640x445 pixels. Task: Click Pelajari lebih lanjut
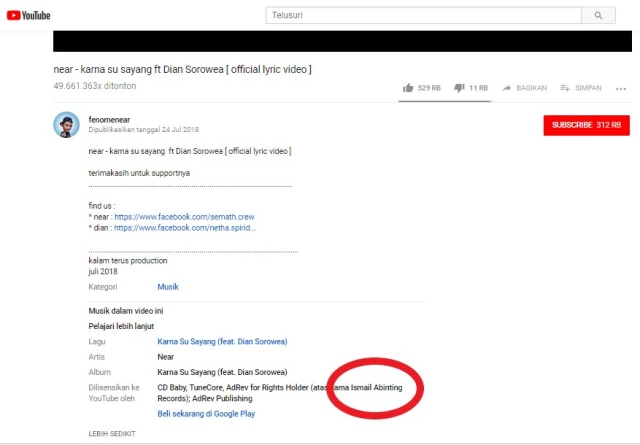click(x=121, y=326)
